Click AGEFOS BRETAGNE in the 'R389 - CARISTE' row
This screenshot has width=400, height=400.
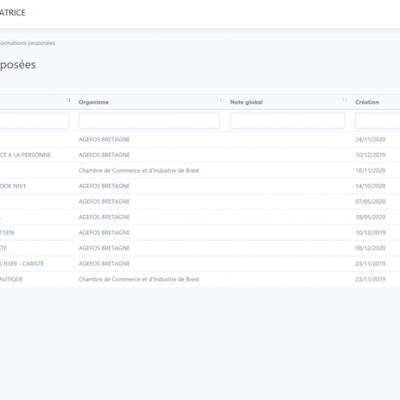coord(104,264)
